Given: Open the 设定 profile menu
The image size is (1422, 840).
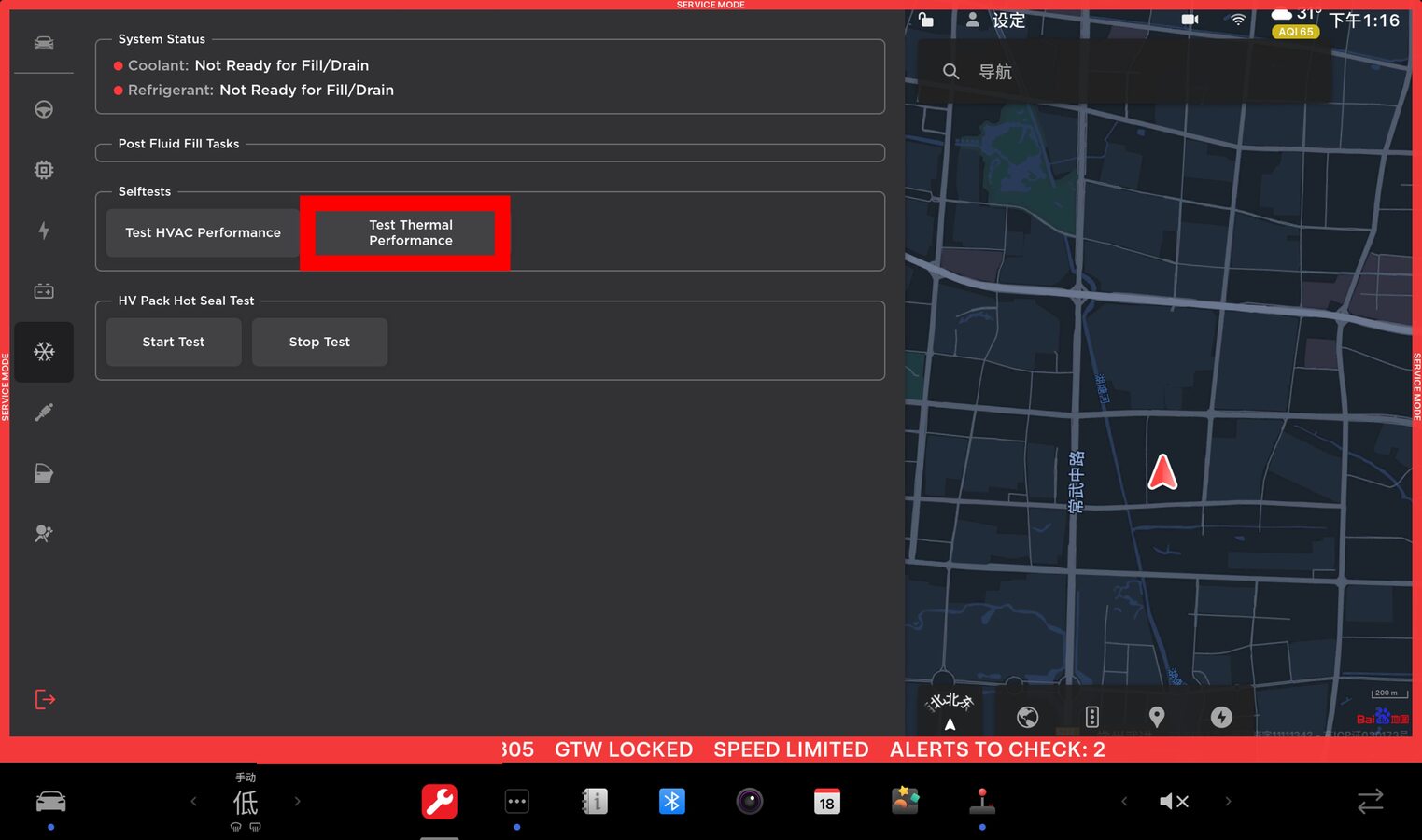Looking at the screenshot, I should tap(995, 21).
